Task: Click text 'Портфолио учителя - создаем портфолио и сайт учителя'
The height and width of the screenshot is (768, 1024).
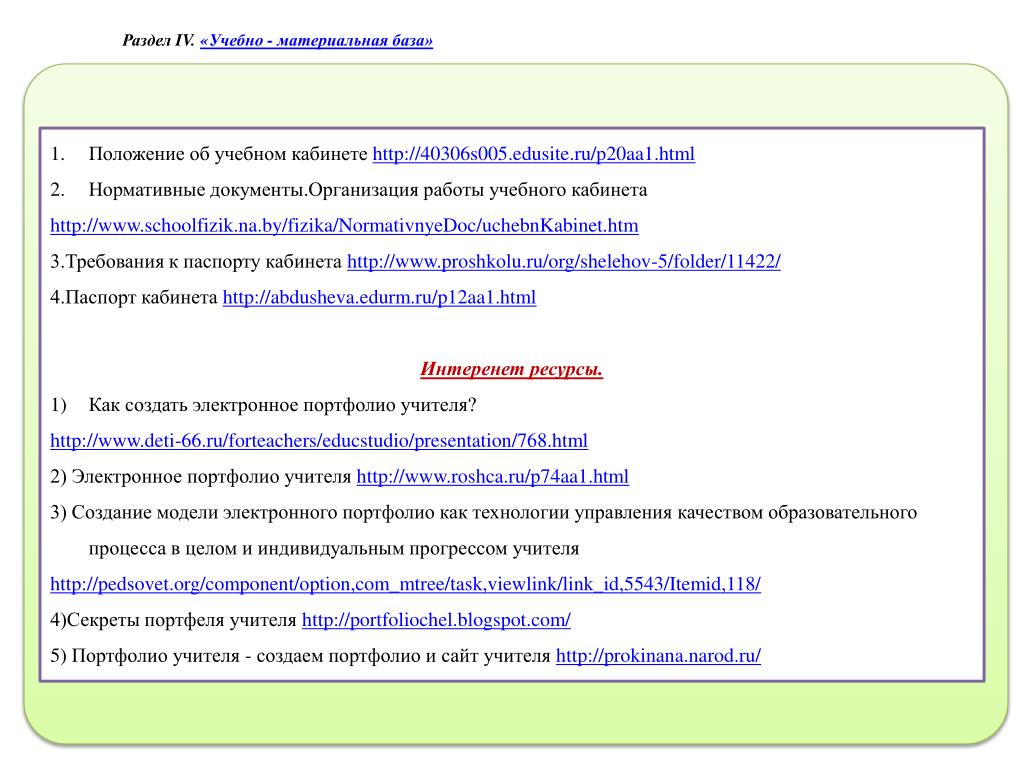Action: tap(311, 656)
